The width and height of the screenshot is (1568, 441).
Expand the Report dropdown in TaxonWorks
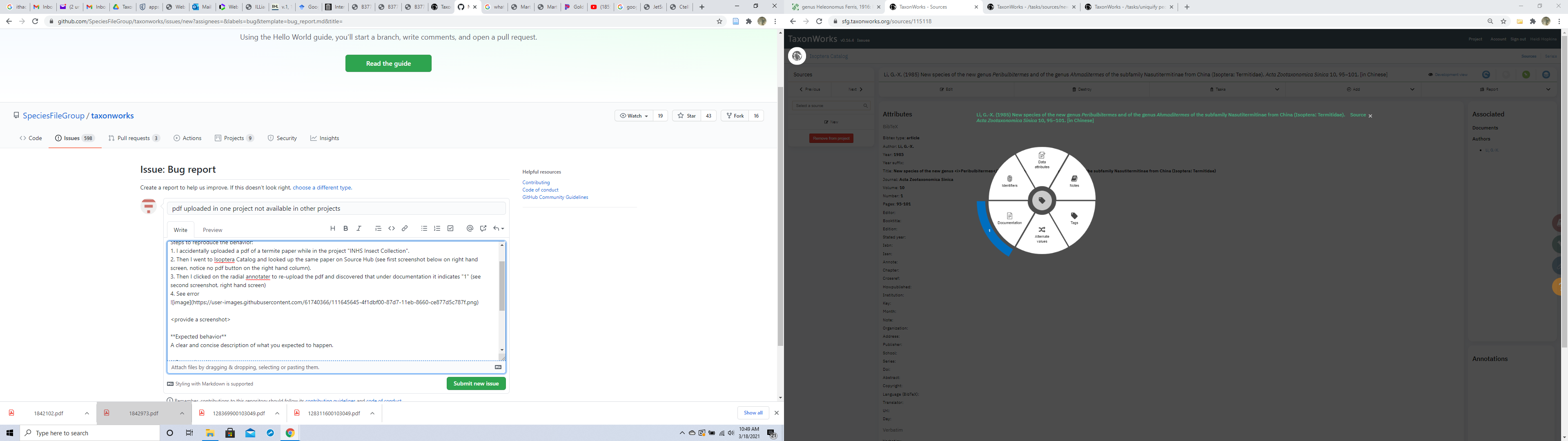point(1548,89)
